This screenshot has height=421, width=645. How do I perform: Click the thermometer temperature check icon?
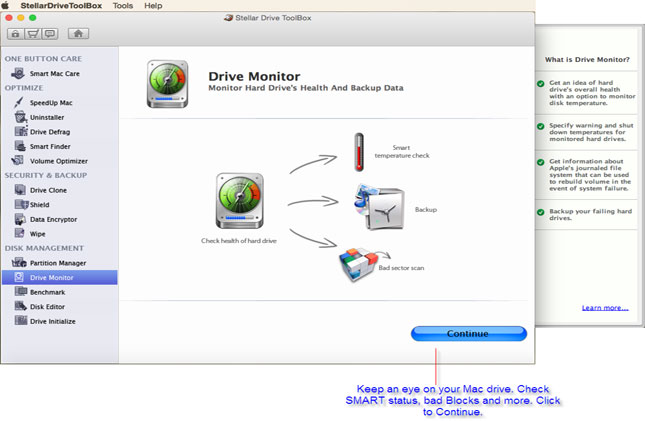click(x=359, y=152)
